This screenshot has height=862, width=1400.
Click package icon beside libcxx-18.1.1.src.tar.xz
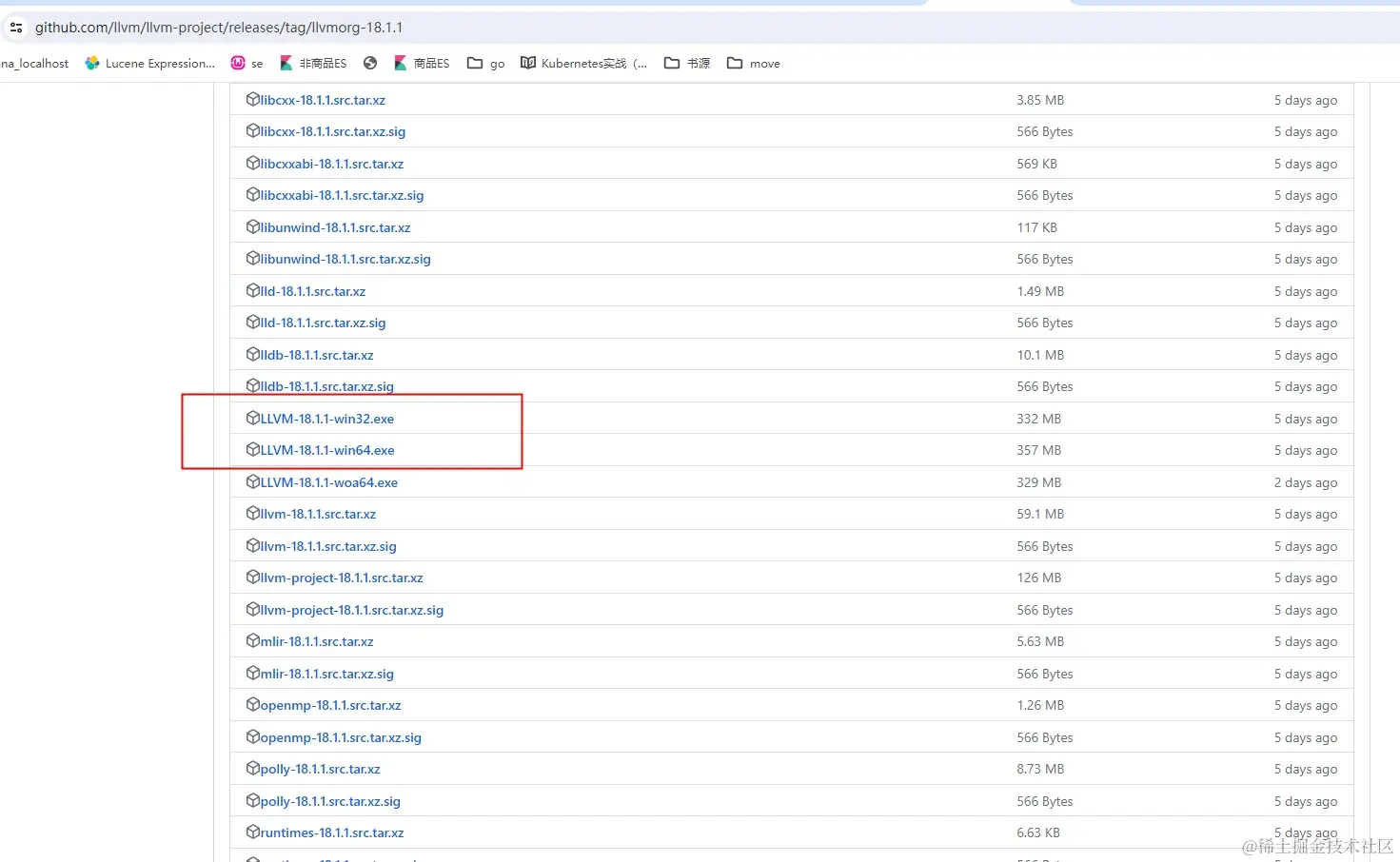tap(253, 99)
